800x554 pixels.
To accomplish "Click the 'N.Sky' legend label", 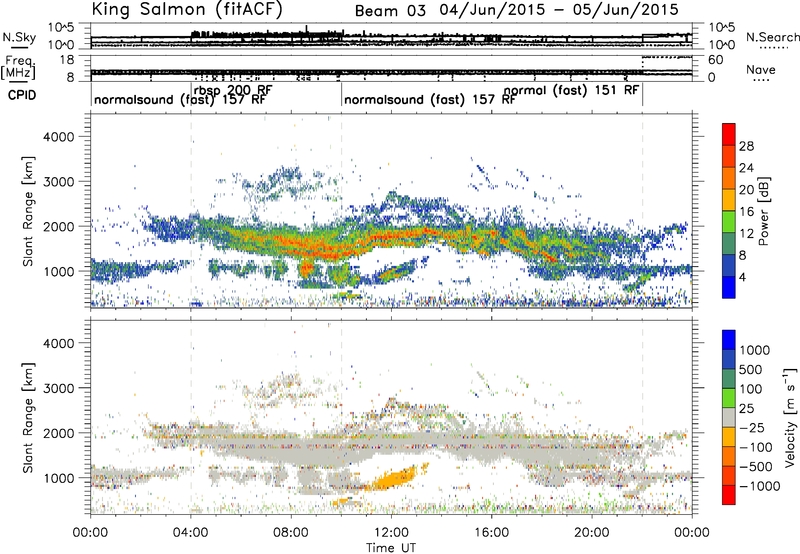I will (x=19, y=37).
